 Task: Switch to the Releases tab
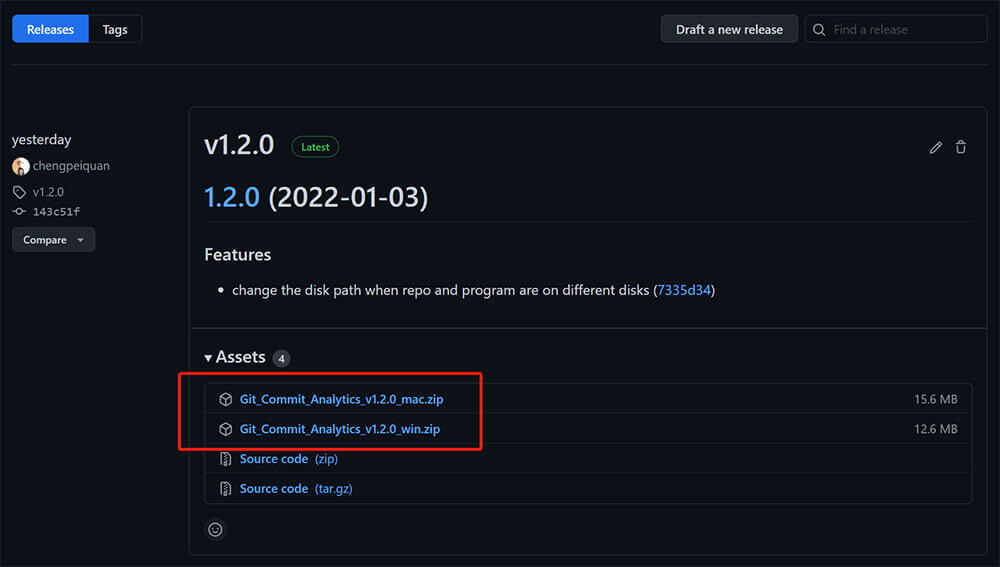(50, 29)
